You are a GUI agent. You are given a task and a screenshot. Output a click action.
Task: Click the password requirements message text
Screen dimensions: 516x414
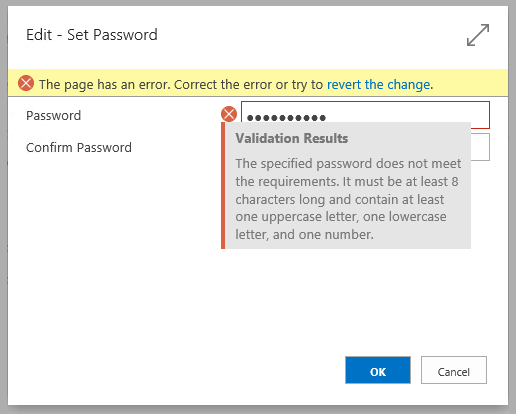[348, 199]
